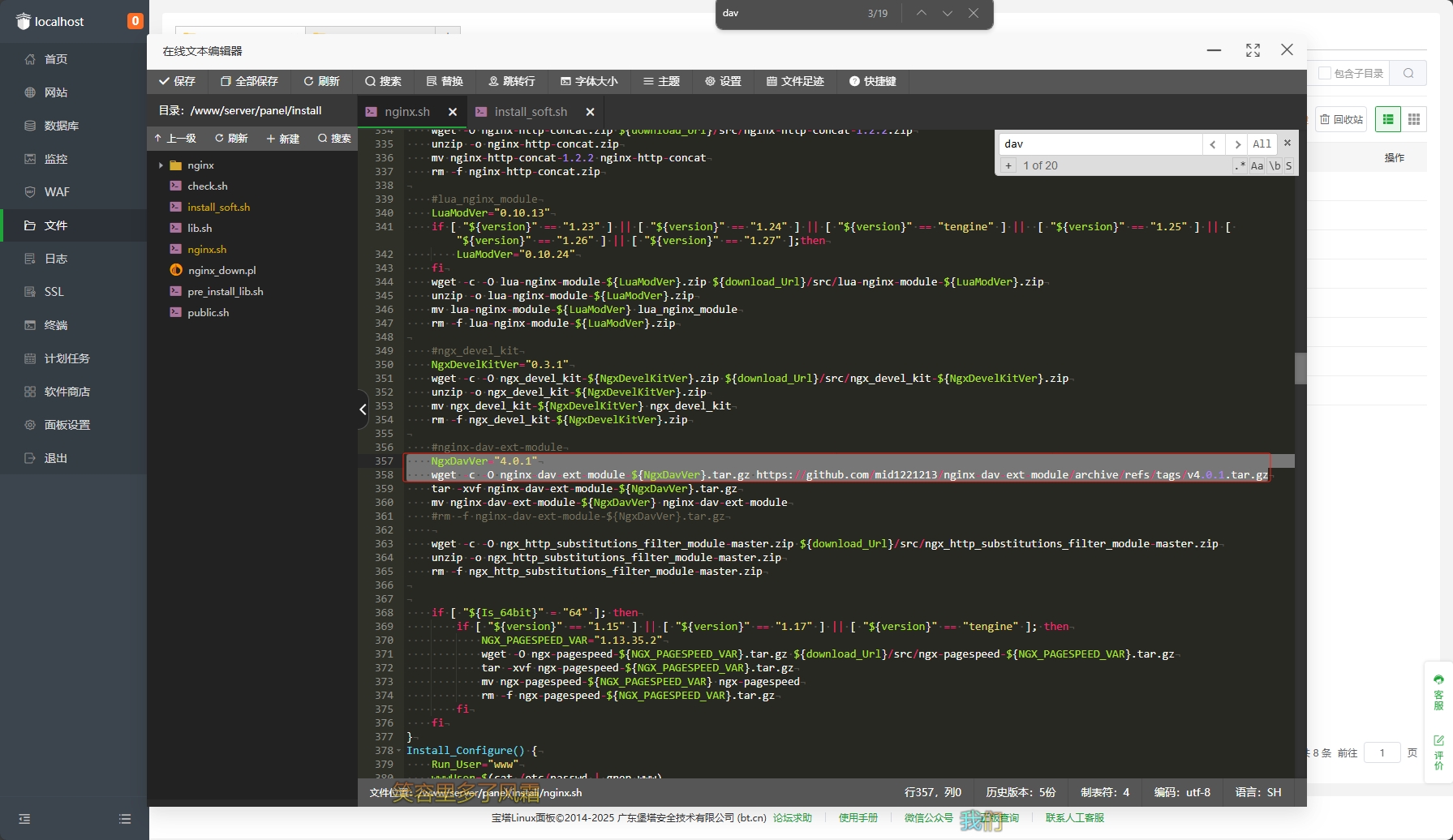Expand the nginx folder in file tree
This screenshot has width=1453, height=840.
161,165
